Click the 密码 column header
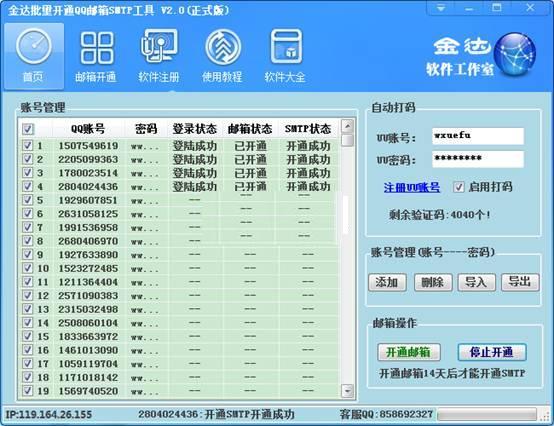The width and height of the screenshot is (554, 426). pyautogui.click(x=146, y=129)
